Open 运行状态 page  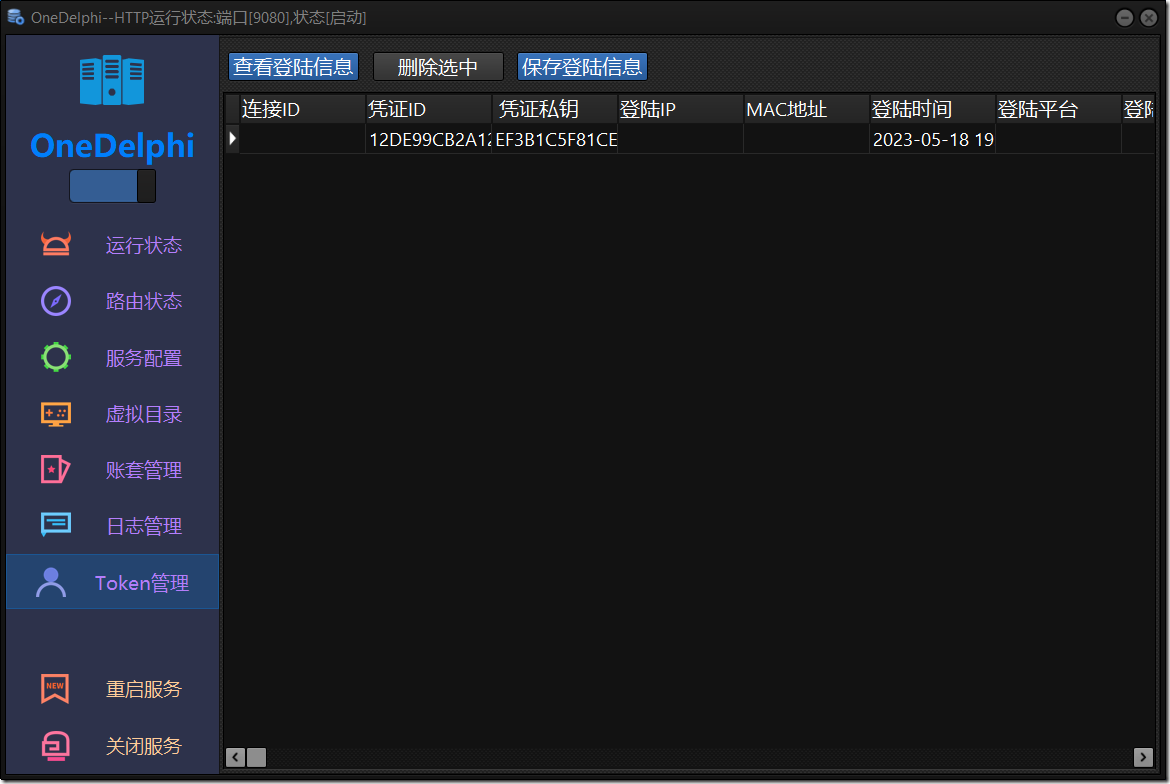point(144,245)
